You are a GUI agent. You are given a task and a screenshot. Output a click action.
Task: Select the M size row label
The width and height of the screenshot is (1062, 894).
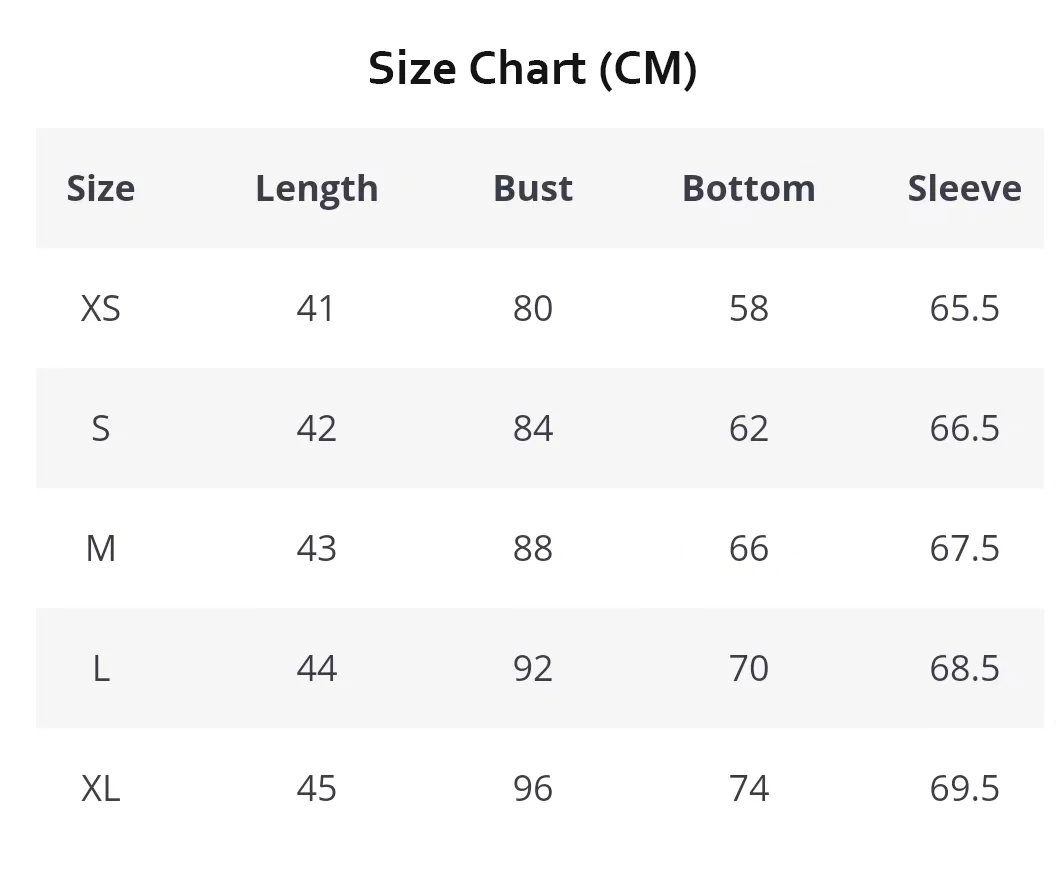pyautogui.click(x=101, y=548)
